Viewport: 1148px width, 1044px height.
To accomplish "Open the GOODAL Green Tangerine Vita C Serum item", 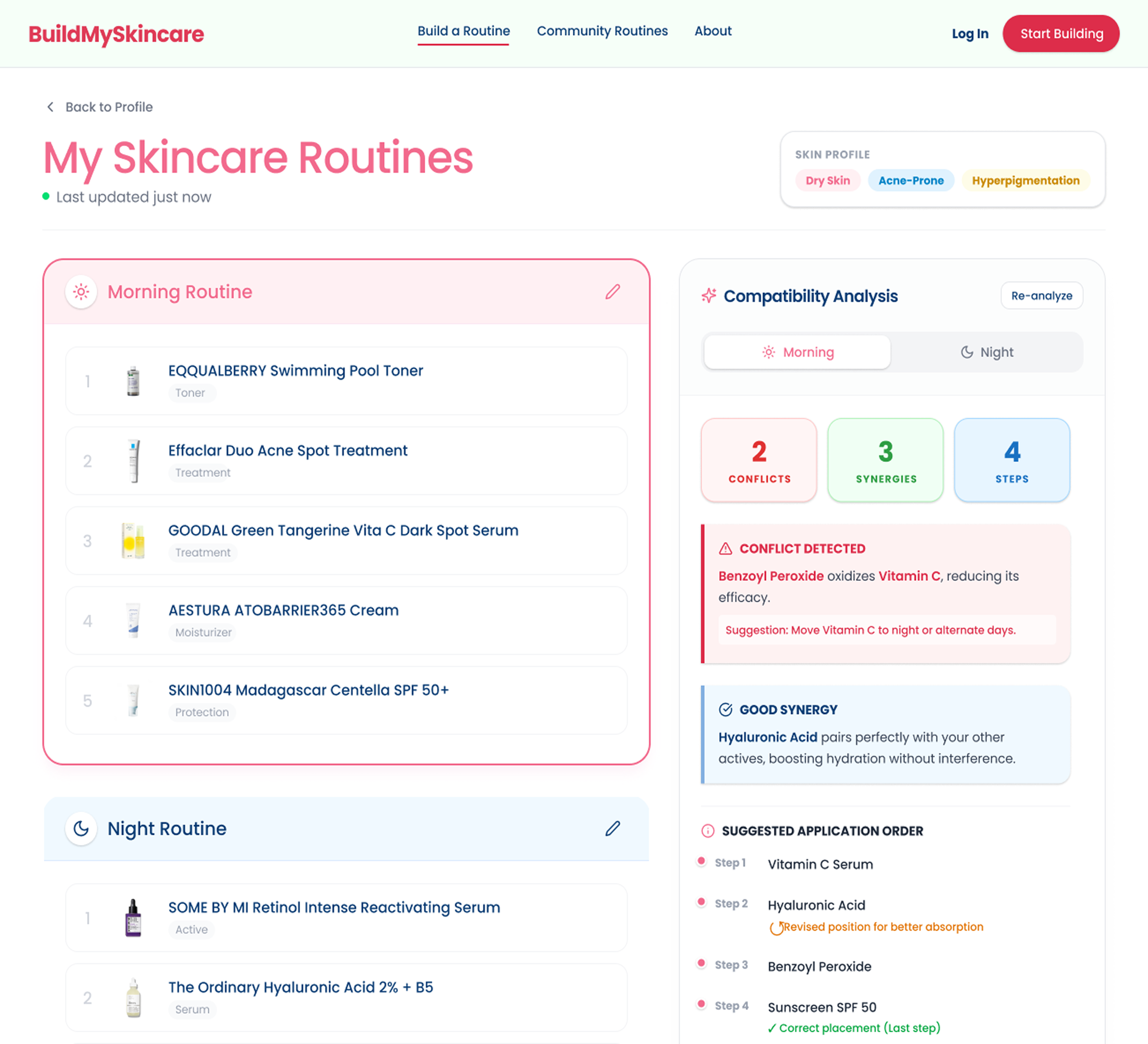I will (x=343, y=531).
